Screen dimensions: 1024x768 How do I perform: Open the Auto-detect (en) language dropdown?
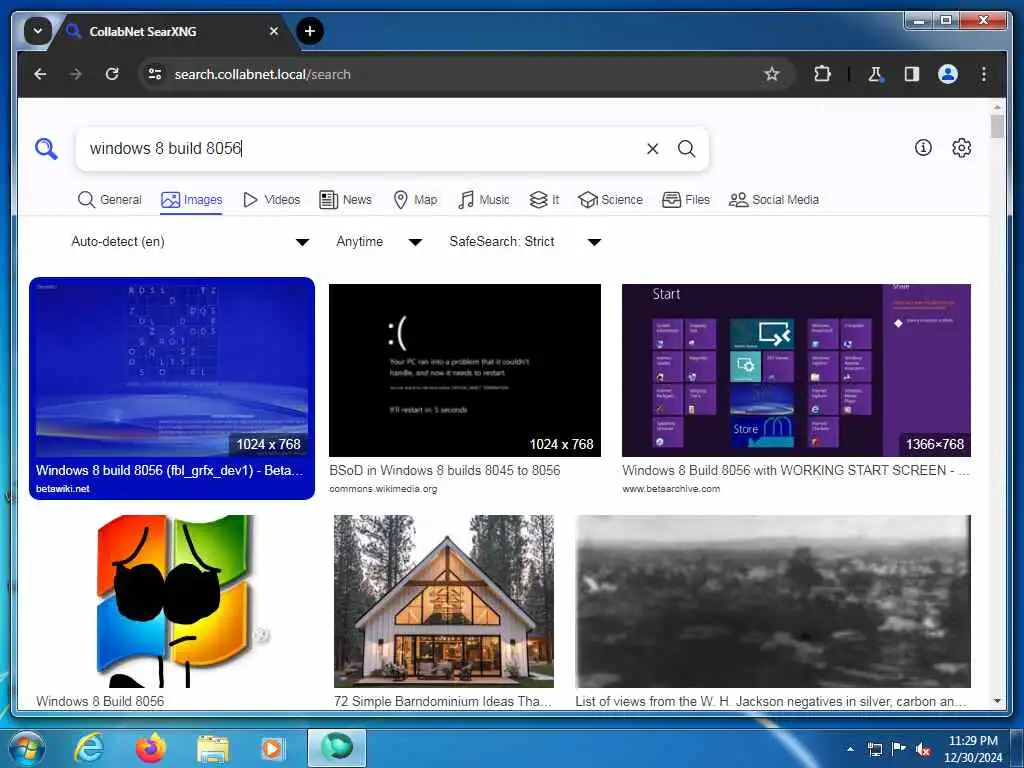click(189, 242)
